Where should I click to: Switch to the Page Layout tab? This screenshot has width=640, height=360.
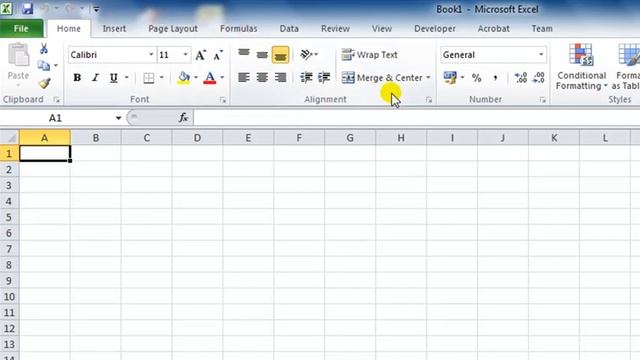coord(173,29)
